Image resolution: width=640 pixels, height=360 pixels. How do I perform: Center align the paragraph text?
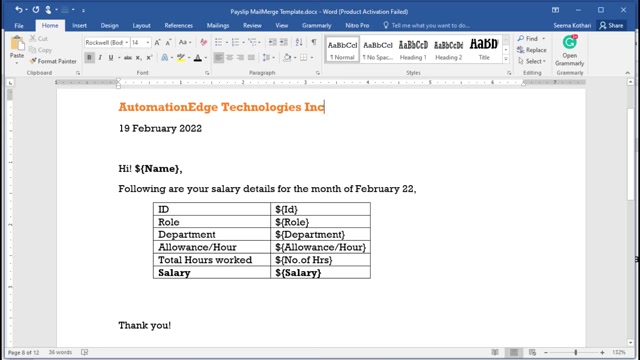229,58
